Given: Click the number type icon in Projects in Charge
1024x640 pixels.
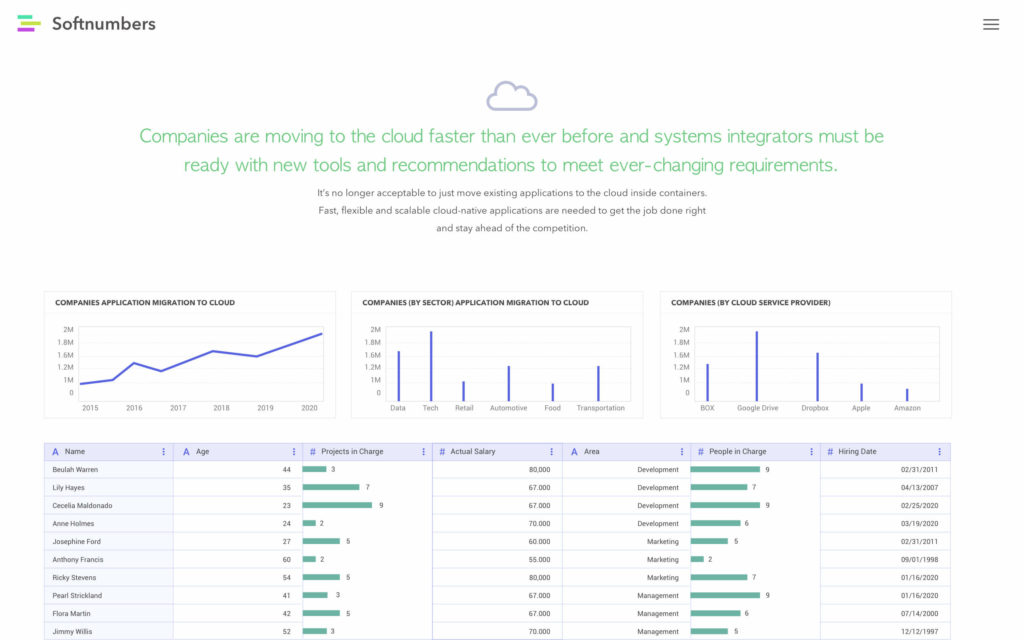Looking at the screenshot, I should coord(312,452).
